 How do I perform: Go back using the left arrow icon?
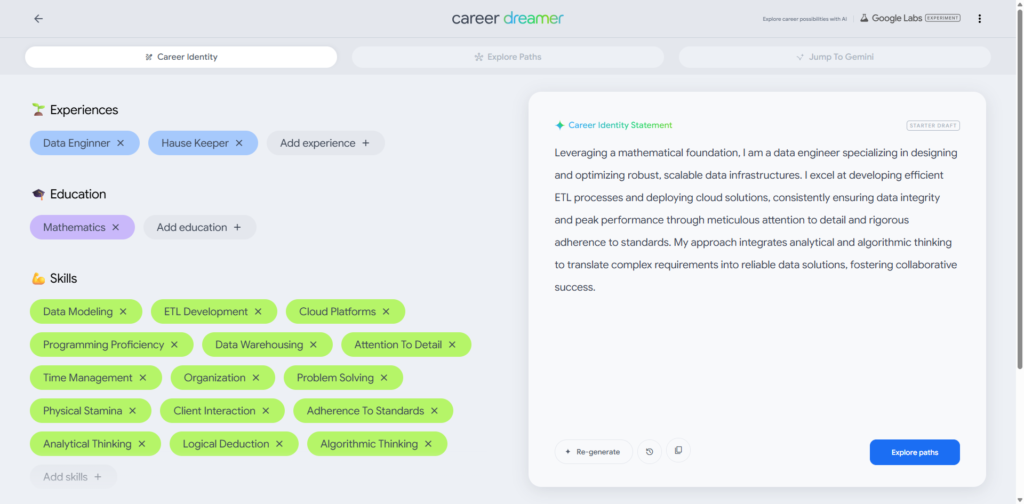tap(39, 19)
